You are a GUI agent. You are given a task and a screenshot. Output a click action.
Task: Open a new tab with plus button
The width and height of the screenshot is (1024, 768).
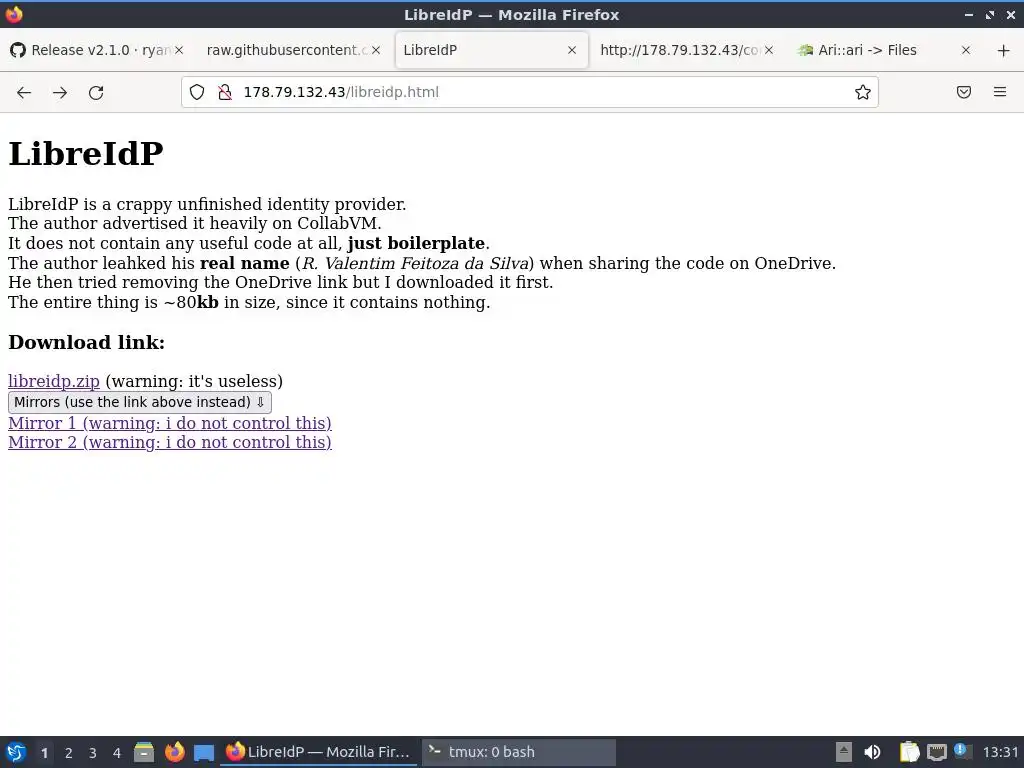(x=1004, y=50)
